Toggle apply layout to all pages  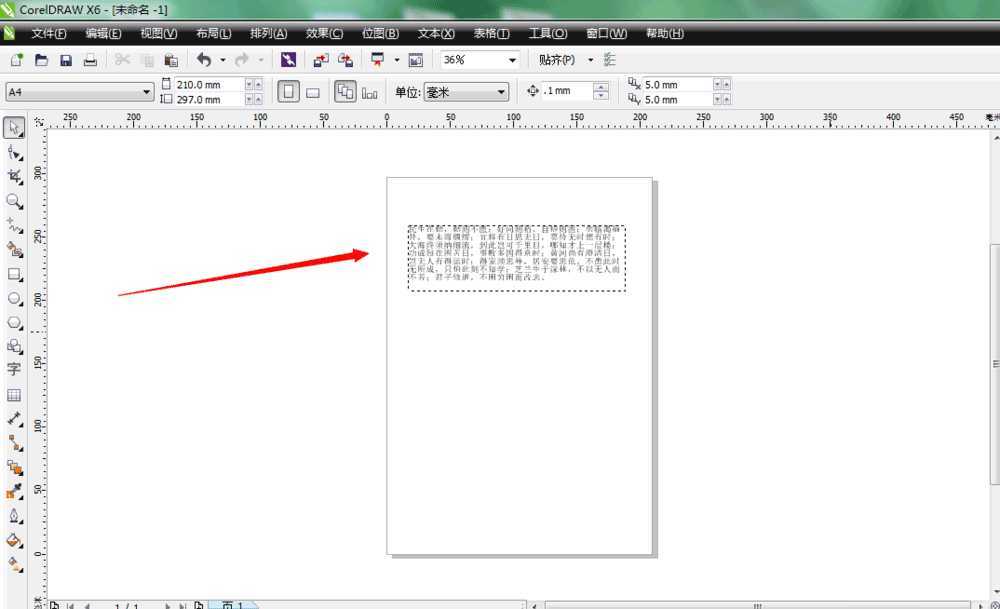click(345, 92)
